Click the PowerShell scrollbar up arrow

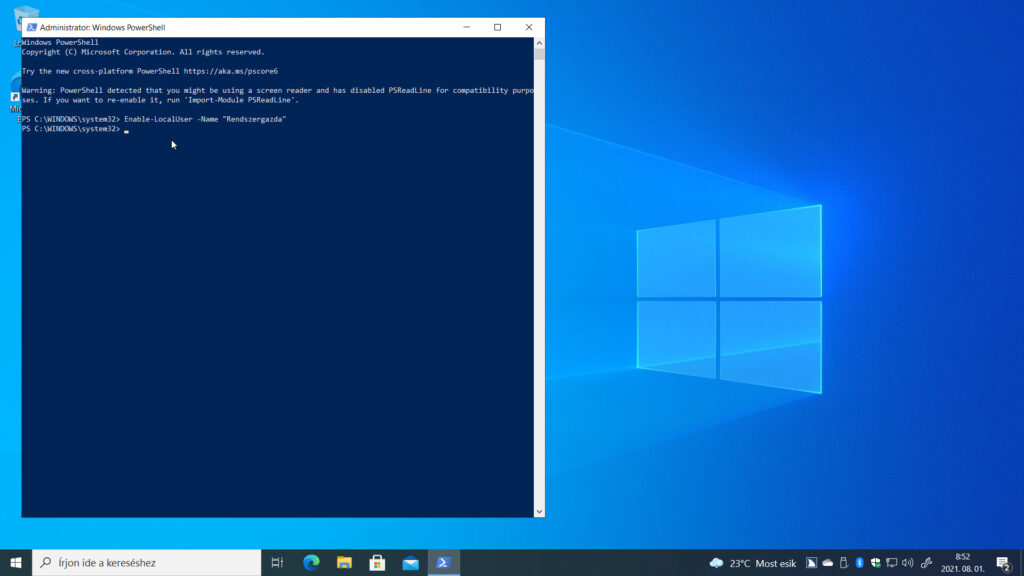click(539, 42)
